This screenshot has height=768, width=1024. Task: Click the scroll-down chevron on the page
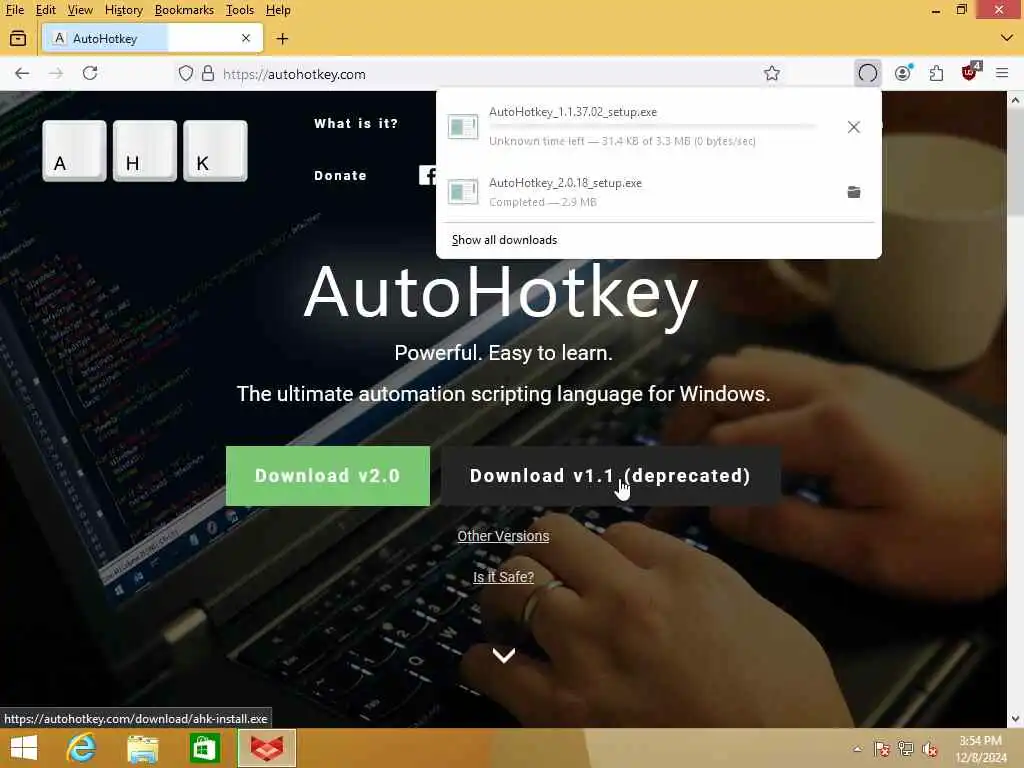(504, 655)
